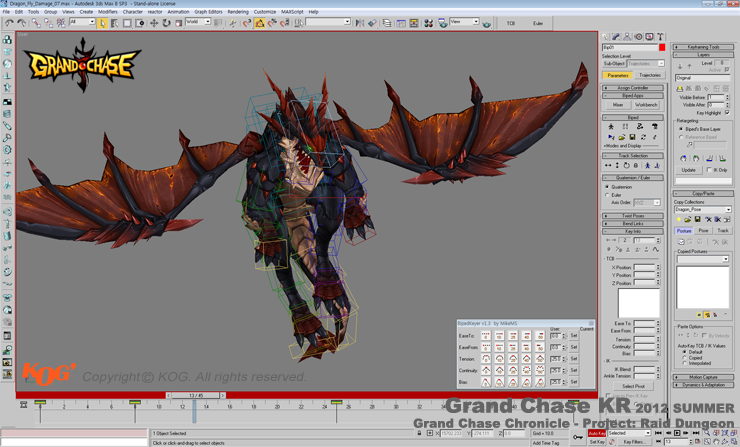Open the View render type dropdown

(464, 22)
